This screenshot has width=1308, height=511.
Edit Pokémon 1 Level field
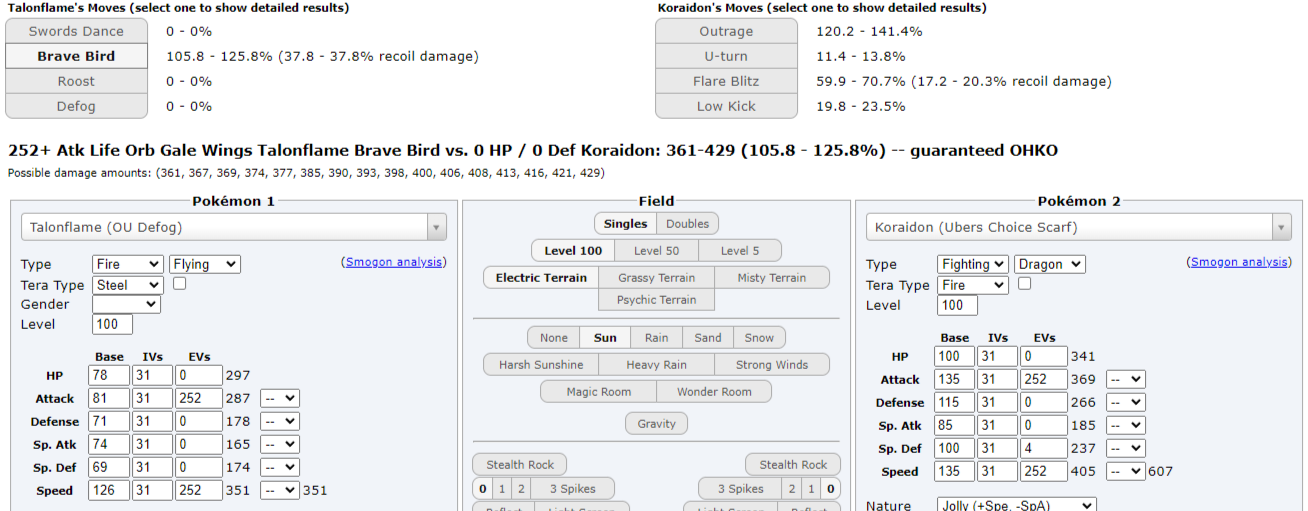pos(112,324)
